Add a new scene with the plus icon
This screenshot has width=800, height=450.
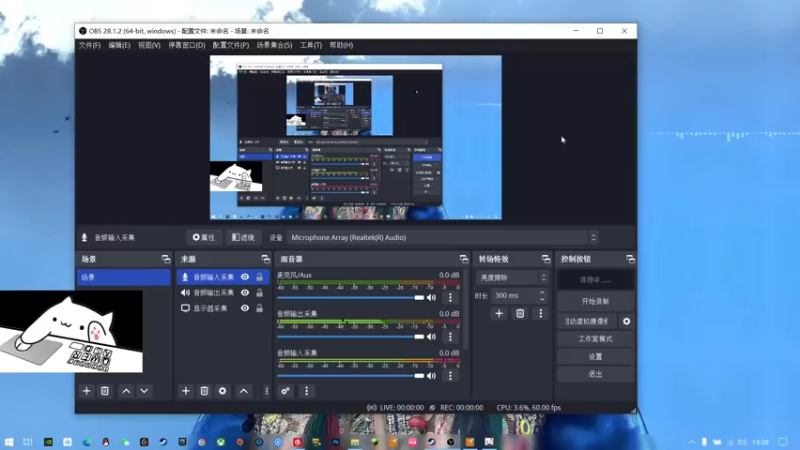click(86, 391)
